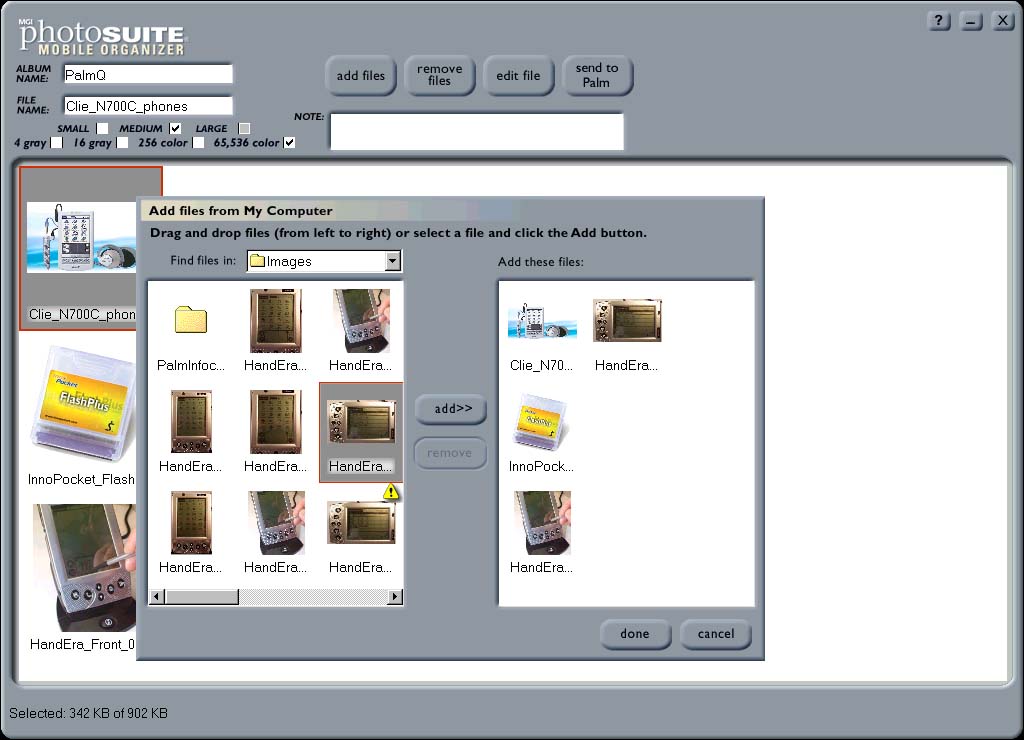Click the right scroll arrow in file browser

coord(394,596)
